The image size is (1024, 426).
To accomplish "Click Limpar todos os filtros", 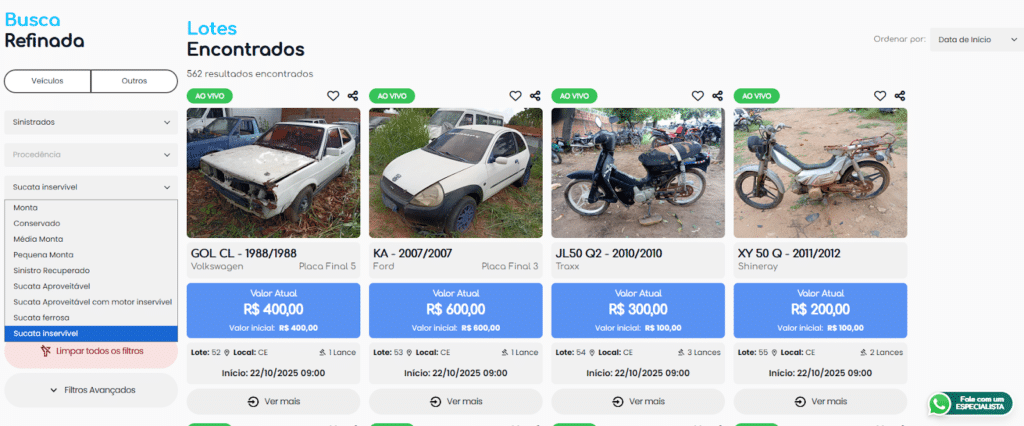I will point(91,351).
